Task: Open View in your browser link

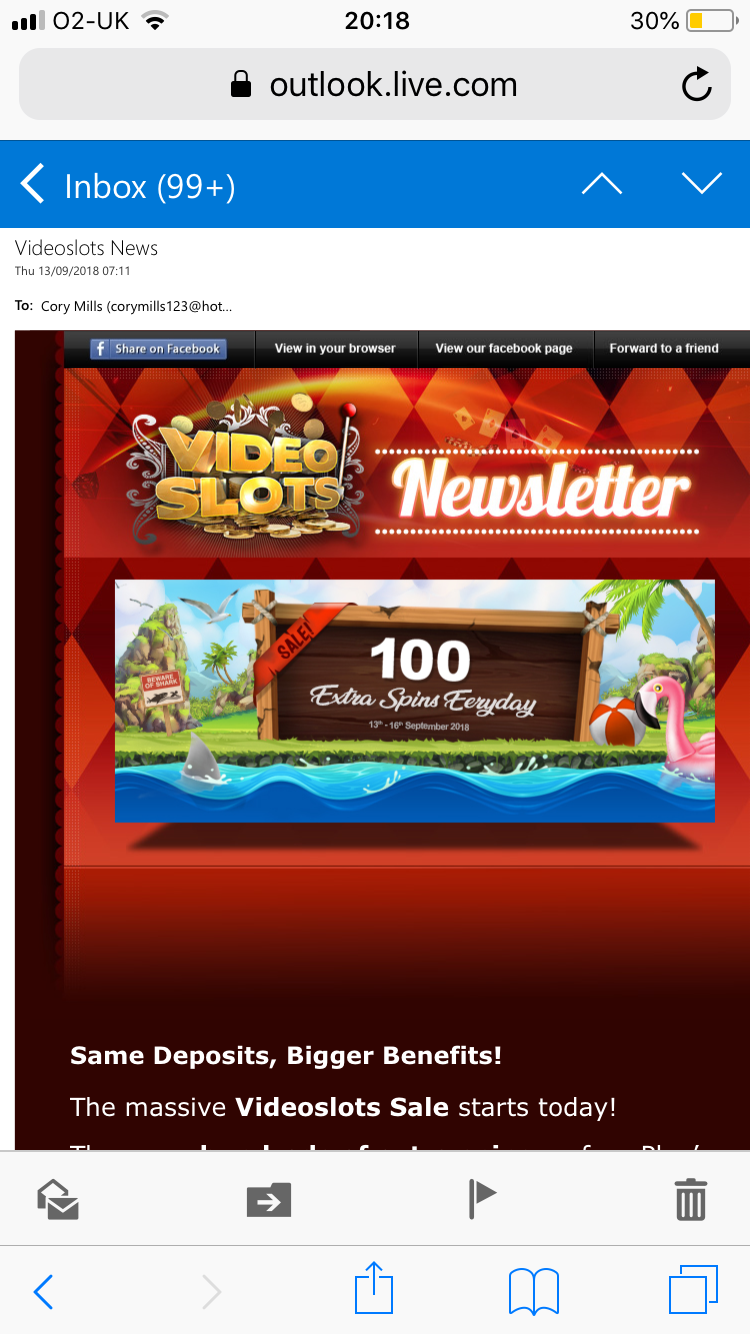Action: pos(335,349)
